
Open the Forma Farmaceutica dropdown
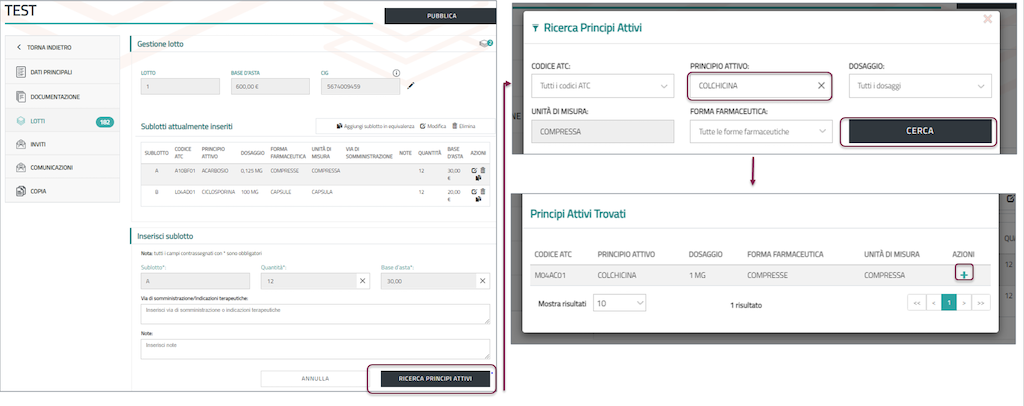pyautogui.click(x=760, y=132)
